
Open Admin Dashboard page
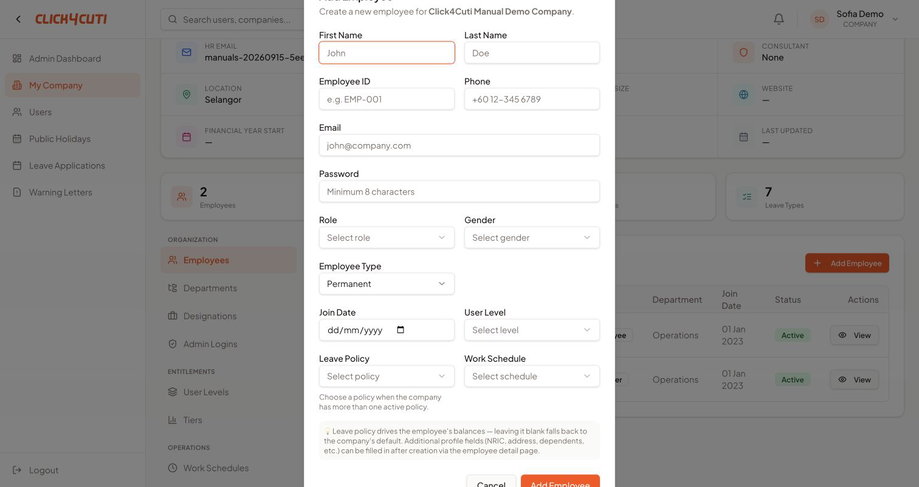73,59
